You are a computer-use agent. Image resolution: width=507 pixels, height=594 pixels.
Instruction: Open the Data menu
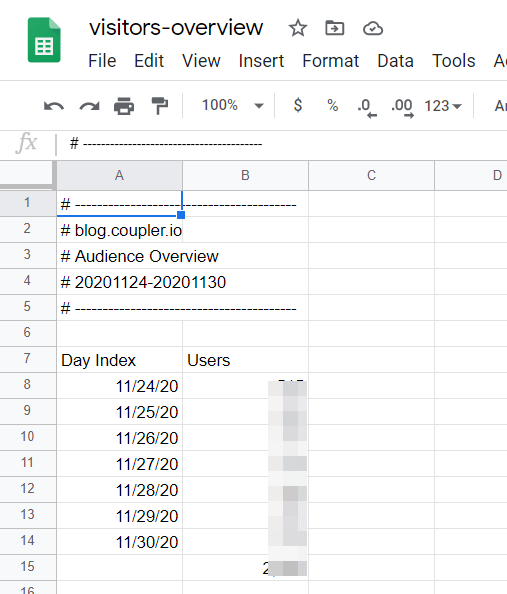click(395, 61)
